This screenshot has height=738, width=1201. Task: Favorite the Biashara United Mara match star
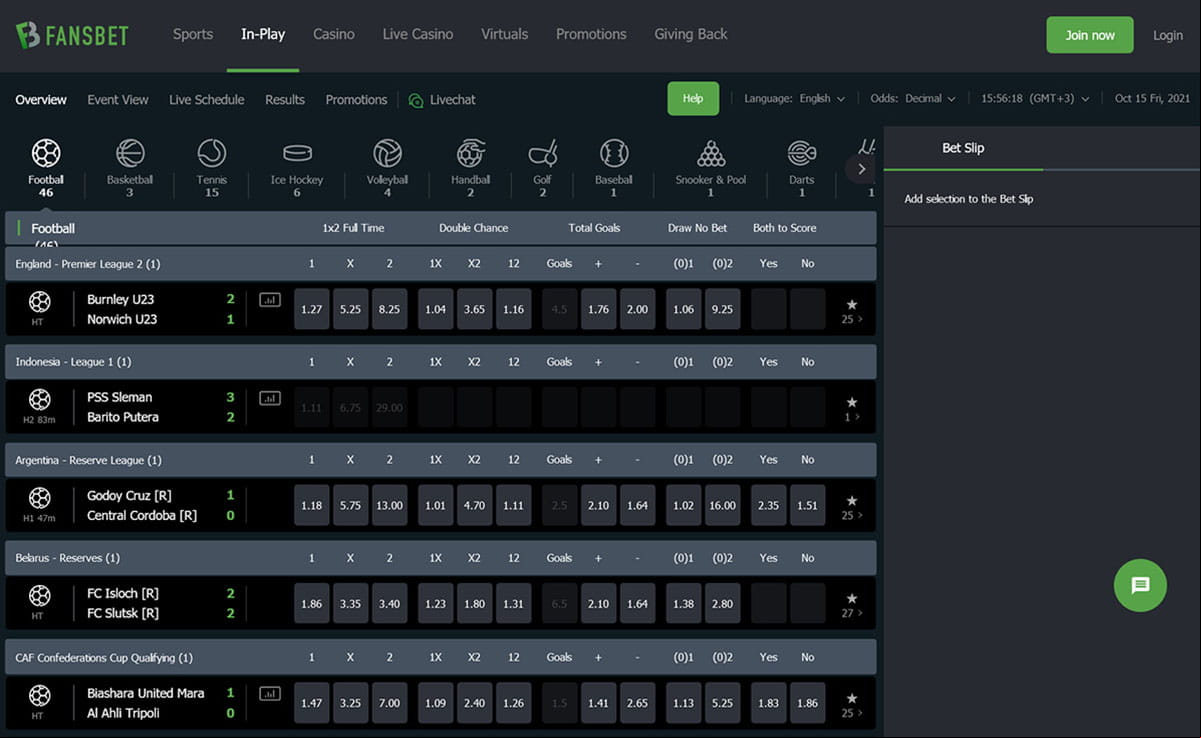pos(852,698)
